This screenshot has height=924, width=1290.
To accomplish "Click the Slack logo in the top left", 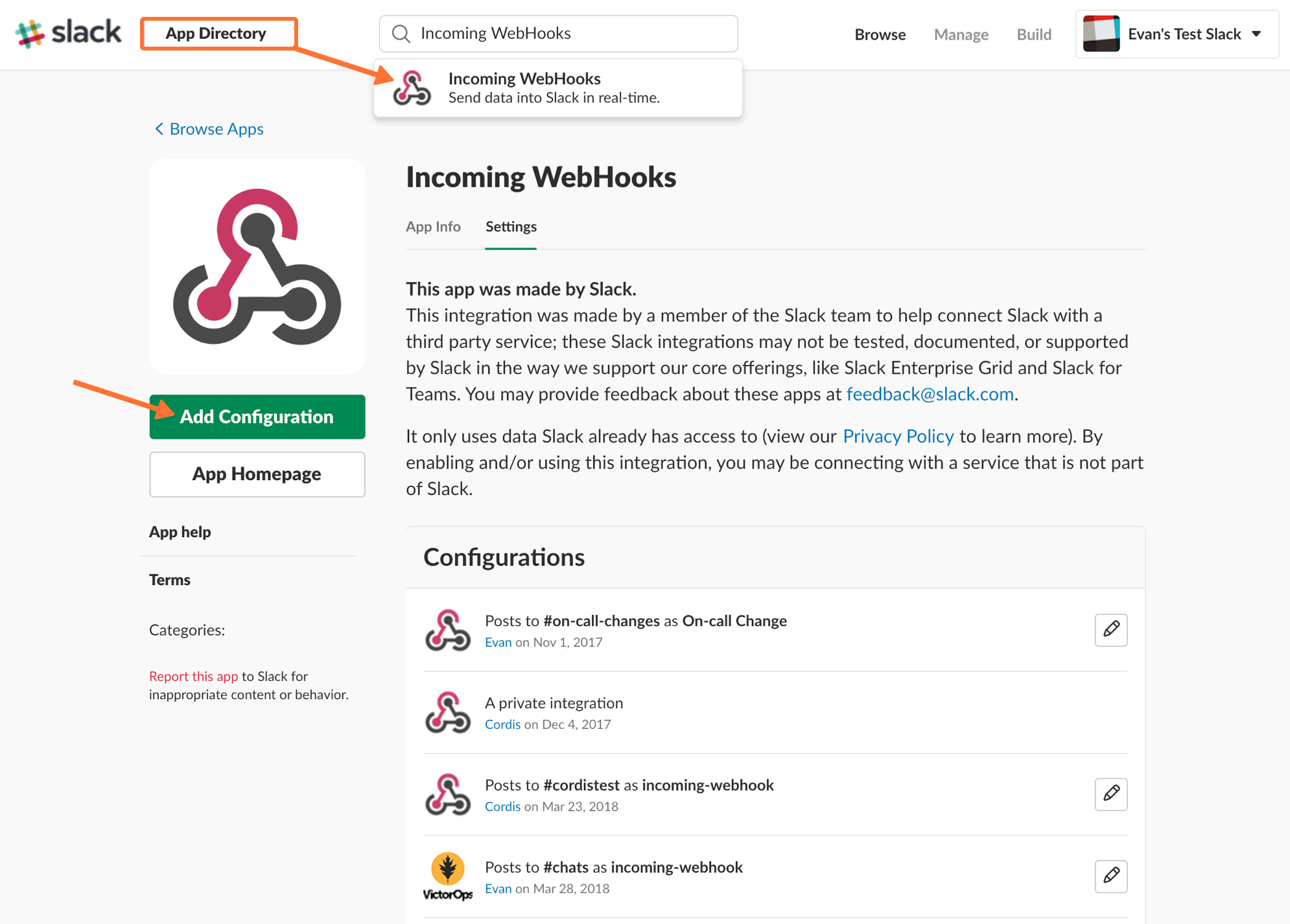I will coord(67,32).
